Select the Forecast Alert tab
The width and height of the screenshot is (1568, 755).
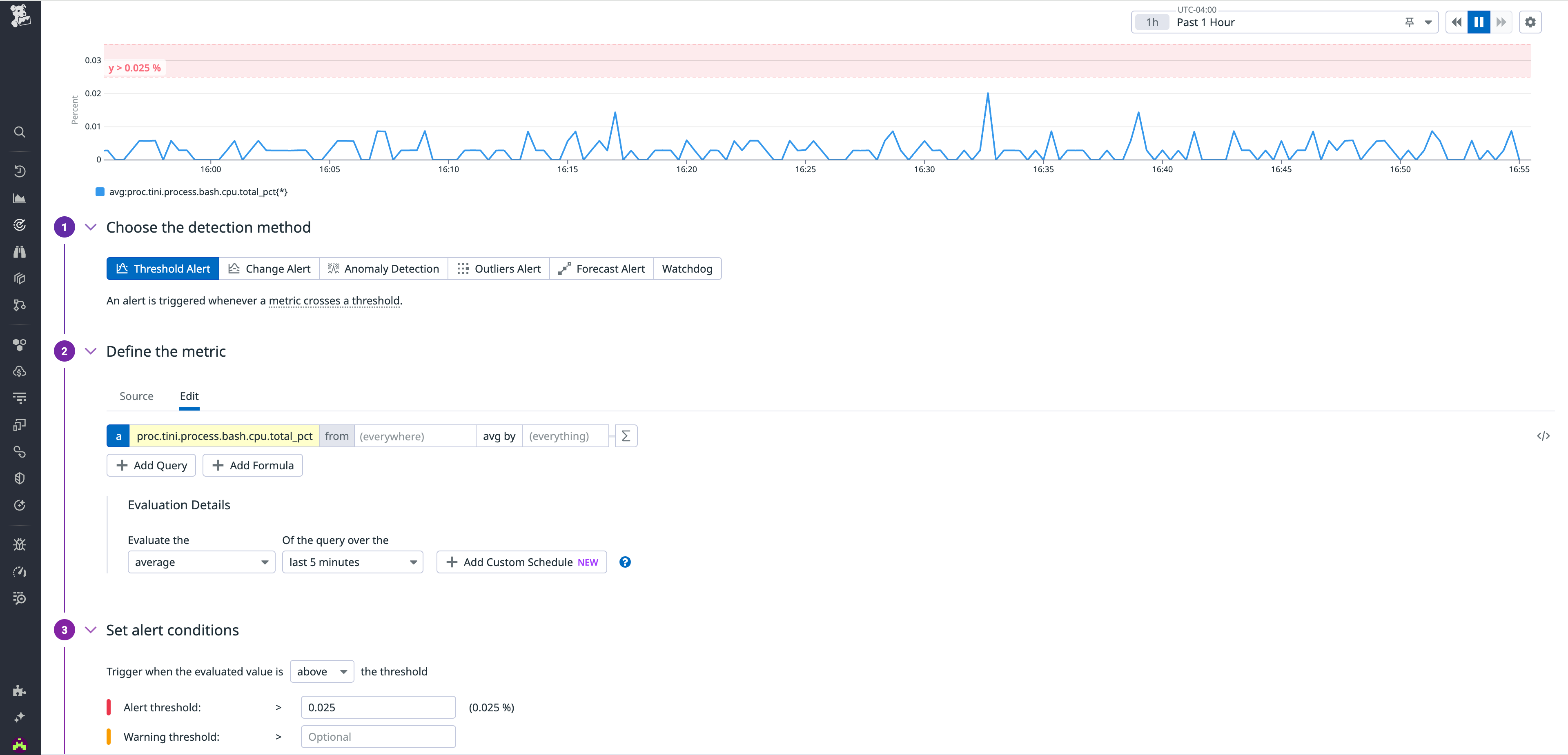click(601, 268)
